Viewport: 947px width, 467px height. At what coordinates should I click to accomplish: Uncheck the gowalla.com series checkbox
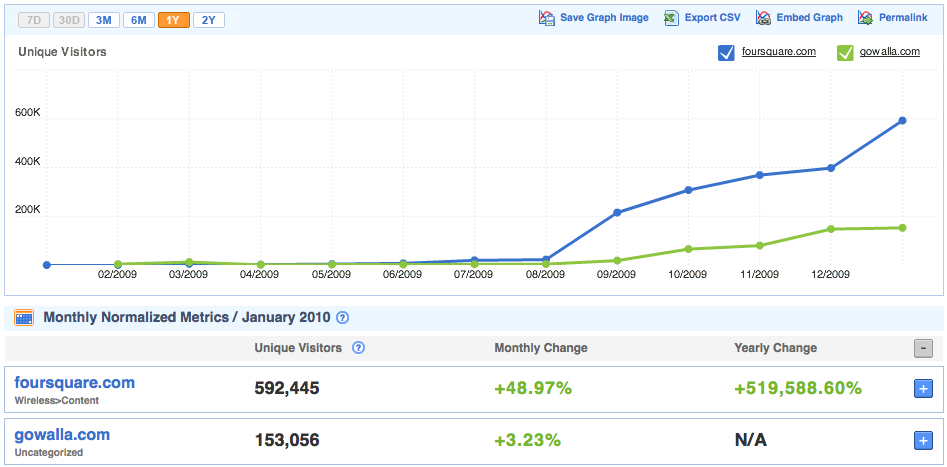click(844, 53)
